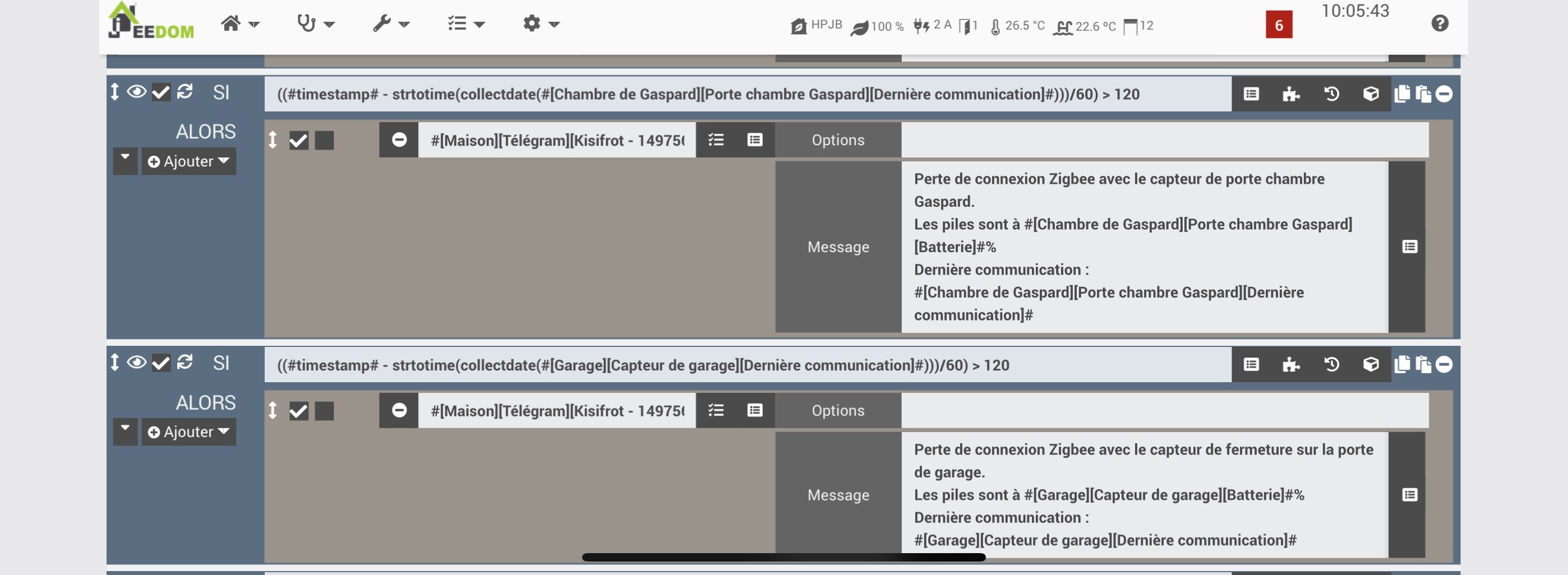Click the puzzle icon in the Chambre de Gaspard condition
This screenshot has height=575, width=1568.
pos(1291,94)
